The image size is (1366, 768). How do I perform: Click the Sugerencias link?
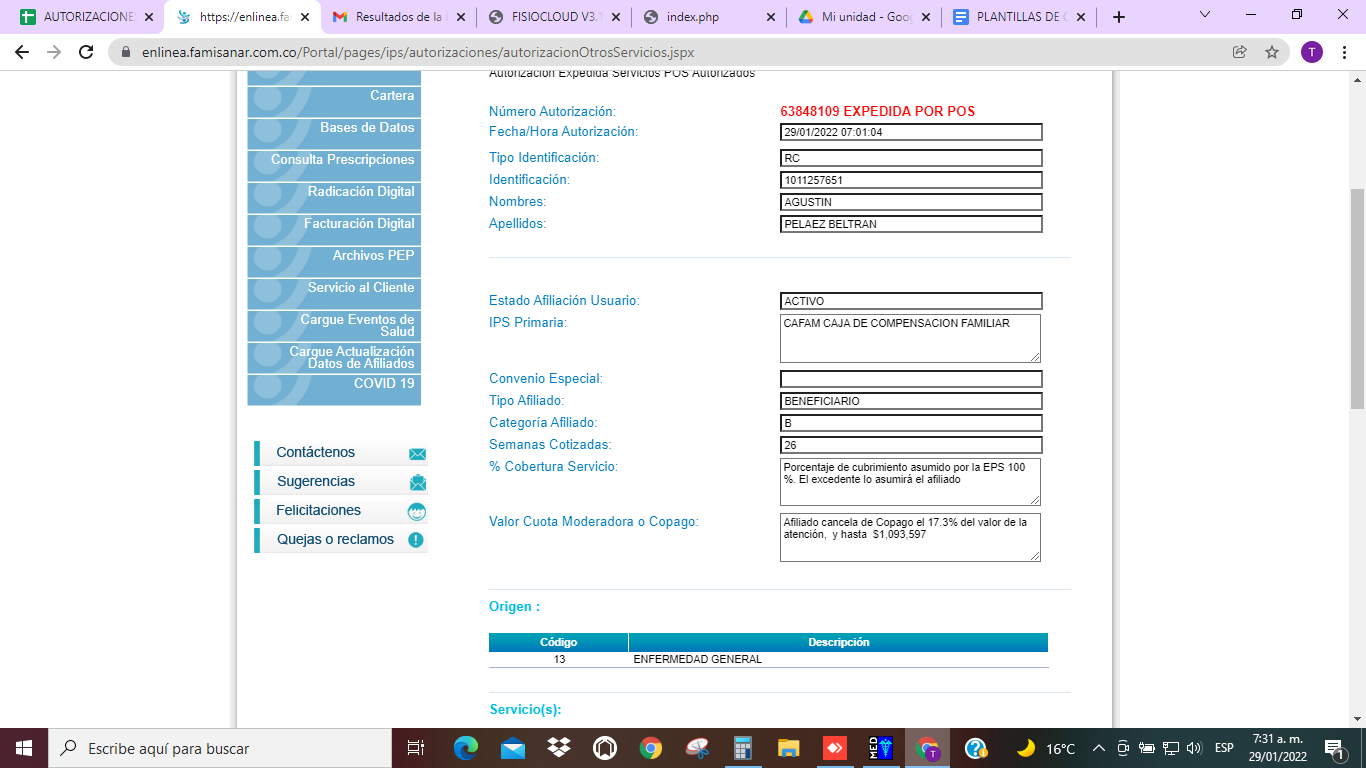click(316, 482)
